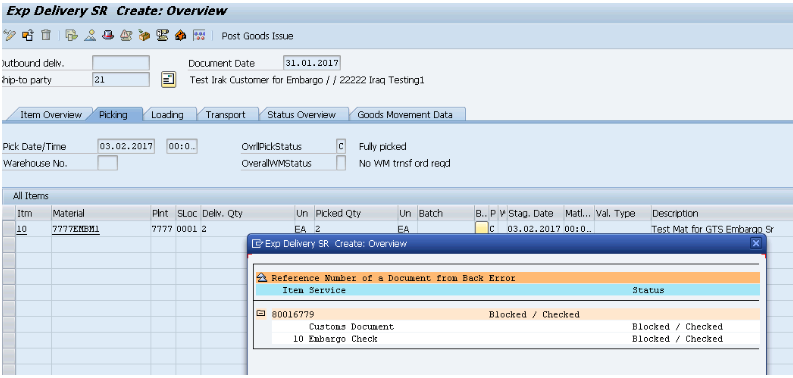
Task: Select the Picking tab
Action: (113, 115)
